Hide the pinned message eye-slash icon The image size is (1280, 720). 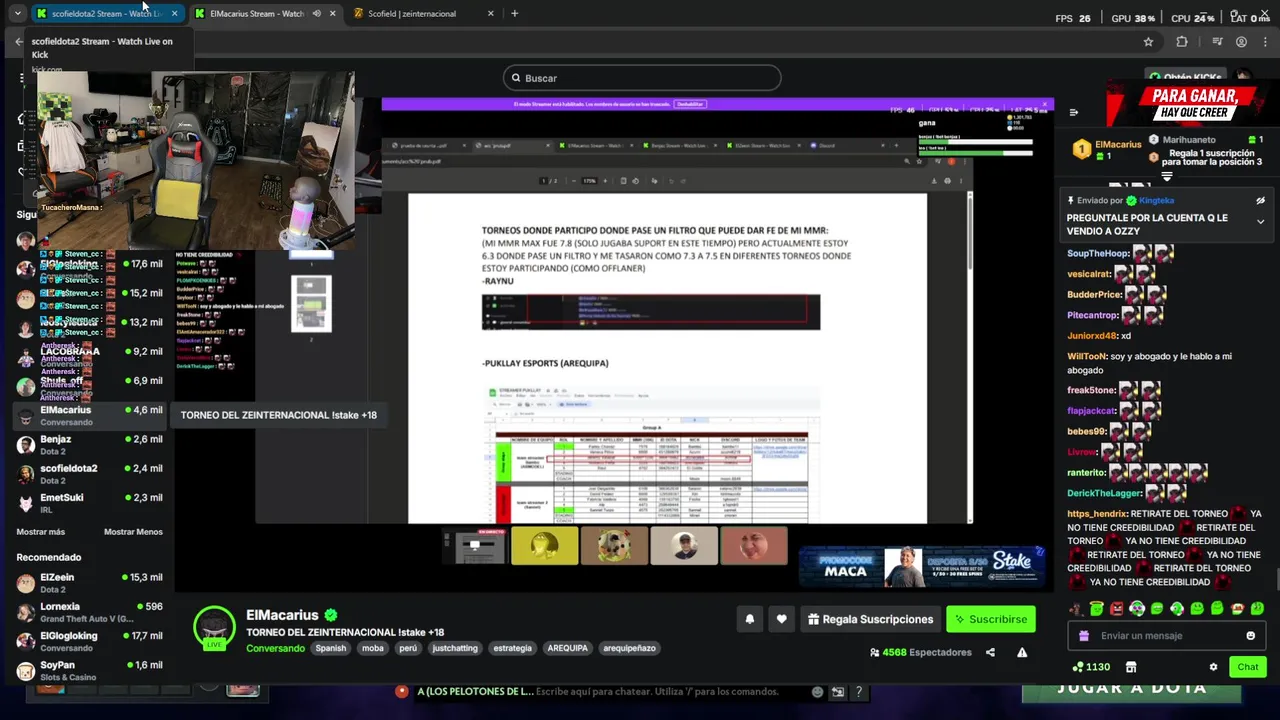click(x=1260, y=200)
